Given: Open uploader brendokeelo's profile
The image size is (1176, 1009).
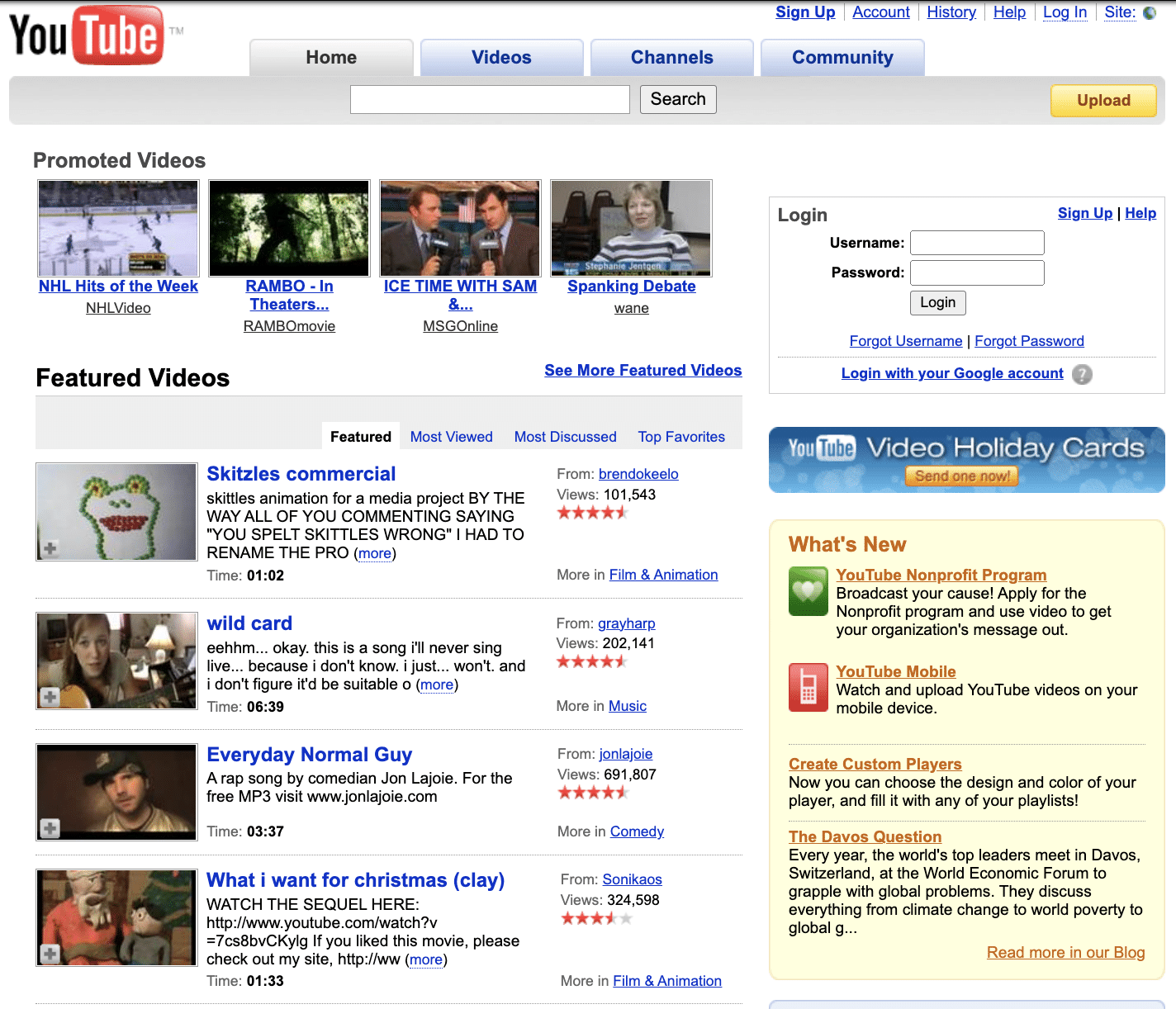Looking at the screenshot, I should [638, 474].
